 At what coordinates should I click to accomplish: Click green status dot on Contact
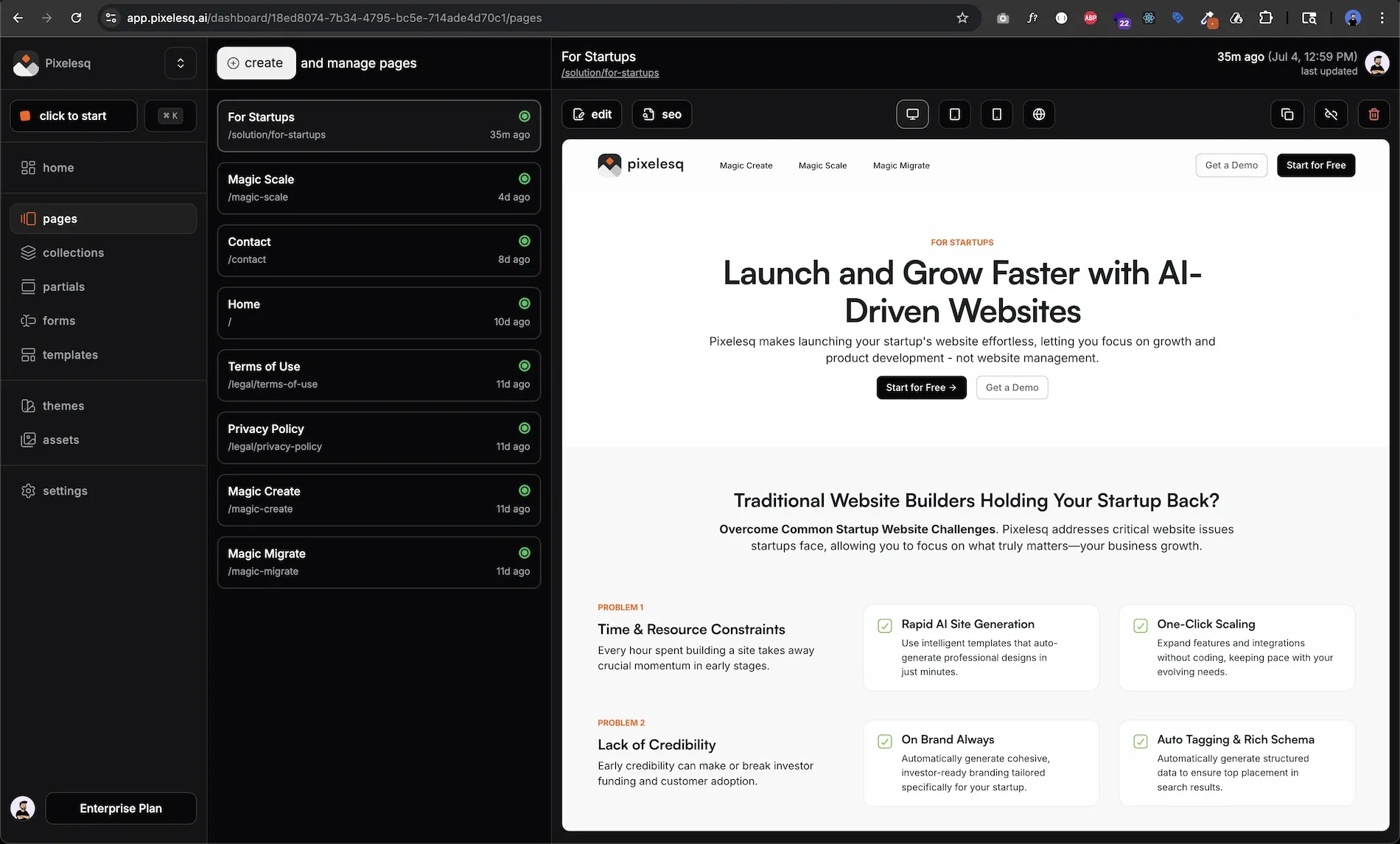coord(524,241)
